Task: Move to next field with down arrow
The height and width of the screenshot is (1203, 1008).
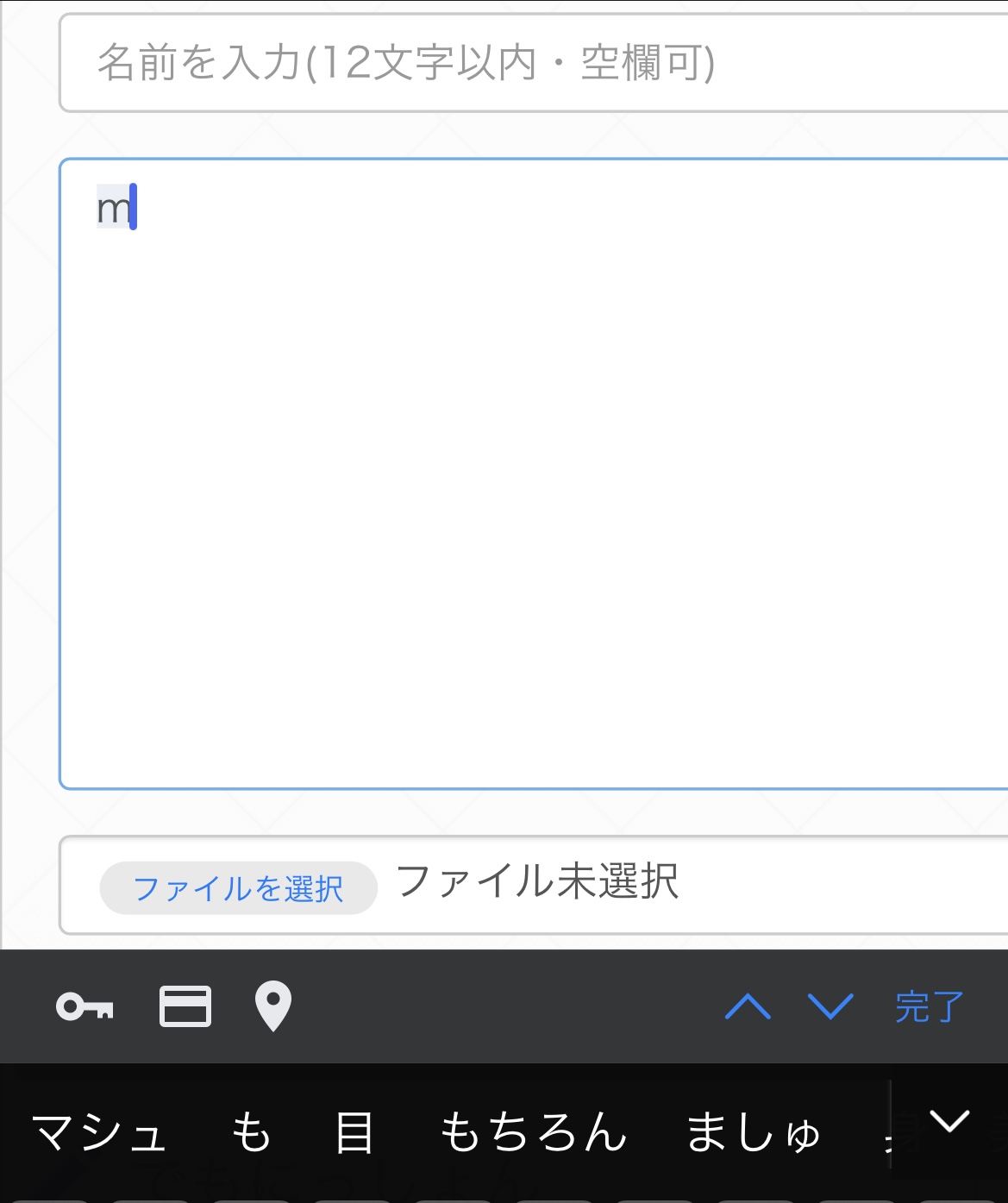Action: click(x=830, y=1006)
